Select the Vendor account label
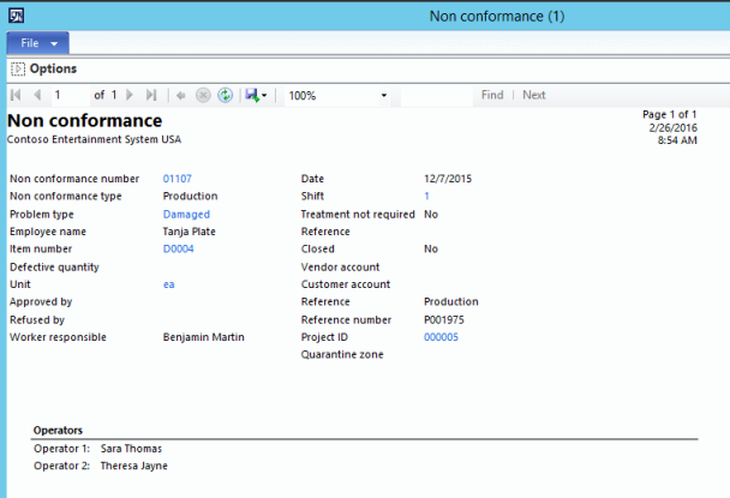 340,267
